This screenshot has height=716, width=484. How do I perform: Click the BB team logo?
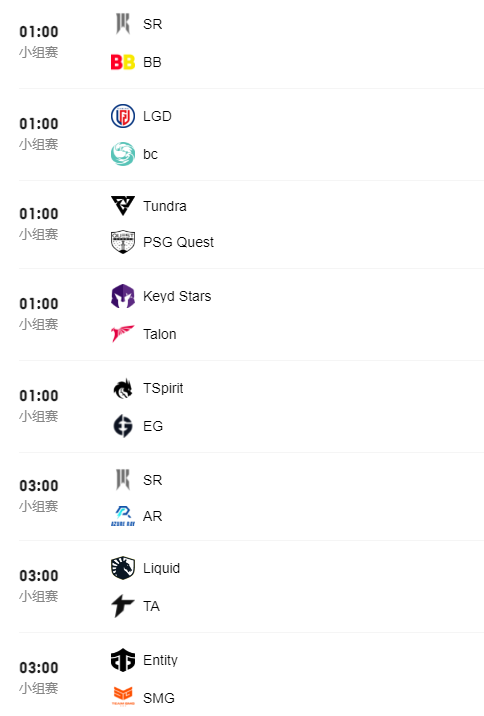tap(123, 62)
